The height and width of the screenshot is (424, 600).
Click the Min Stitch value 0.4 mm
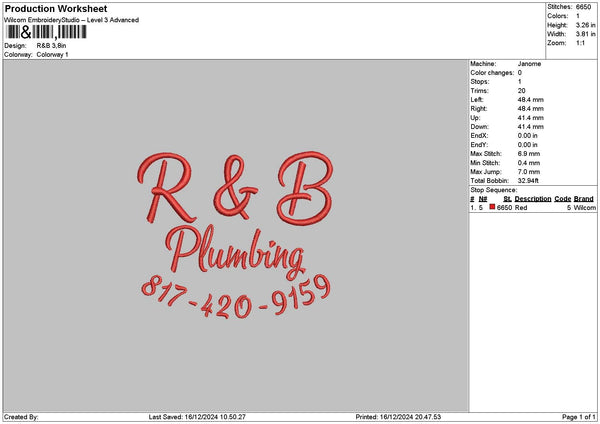coord(529,163)
